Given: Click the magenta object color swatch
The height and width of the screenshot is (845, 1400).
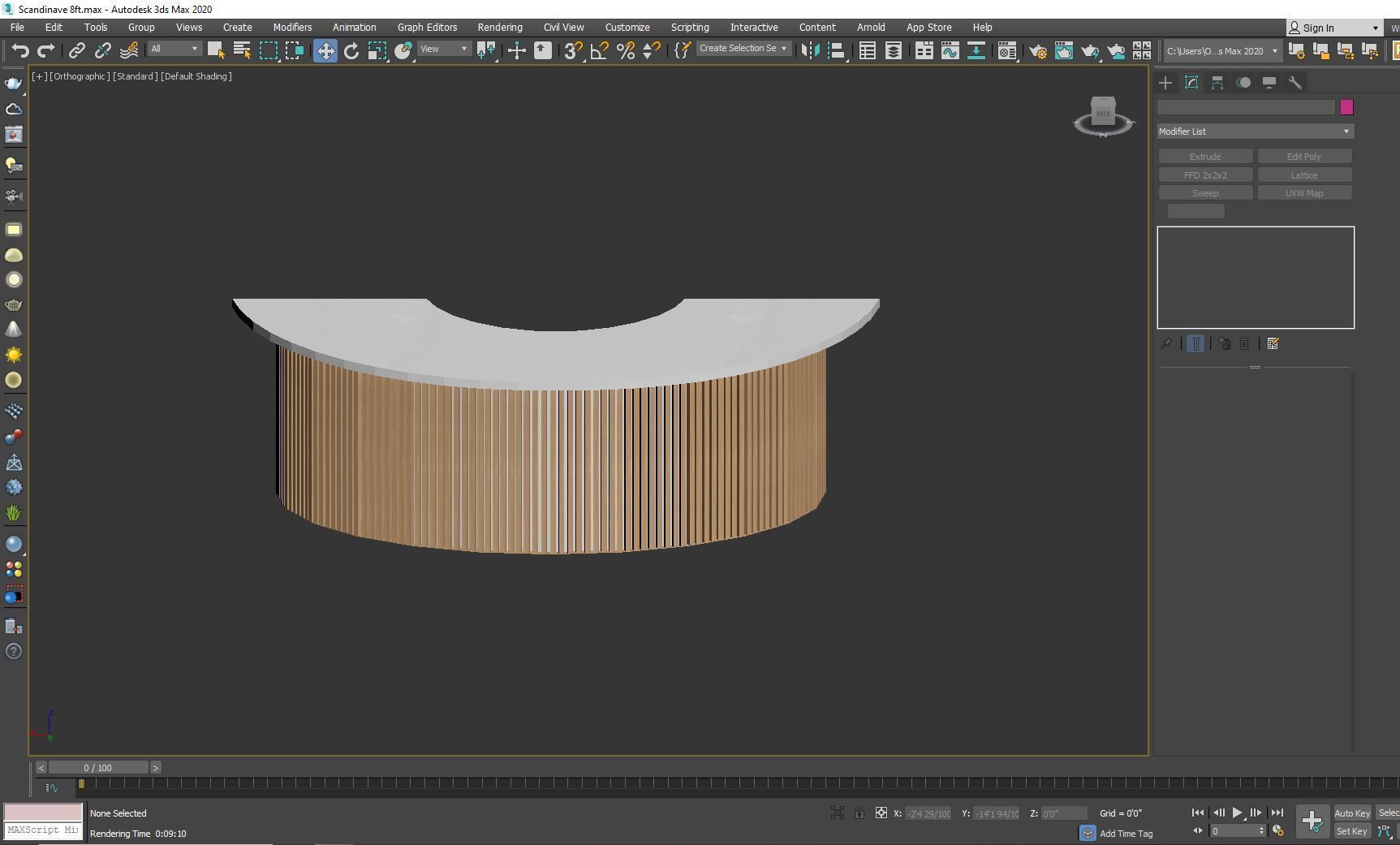Looking at the screenshot, I should click(x=1346, y=107).
